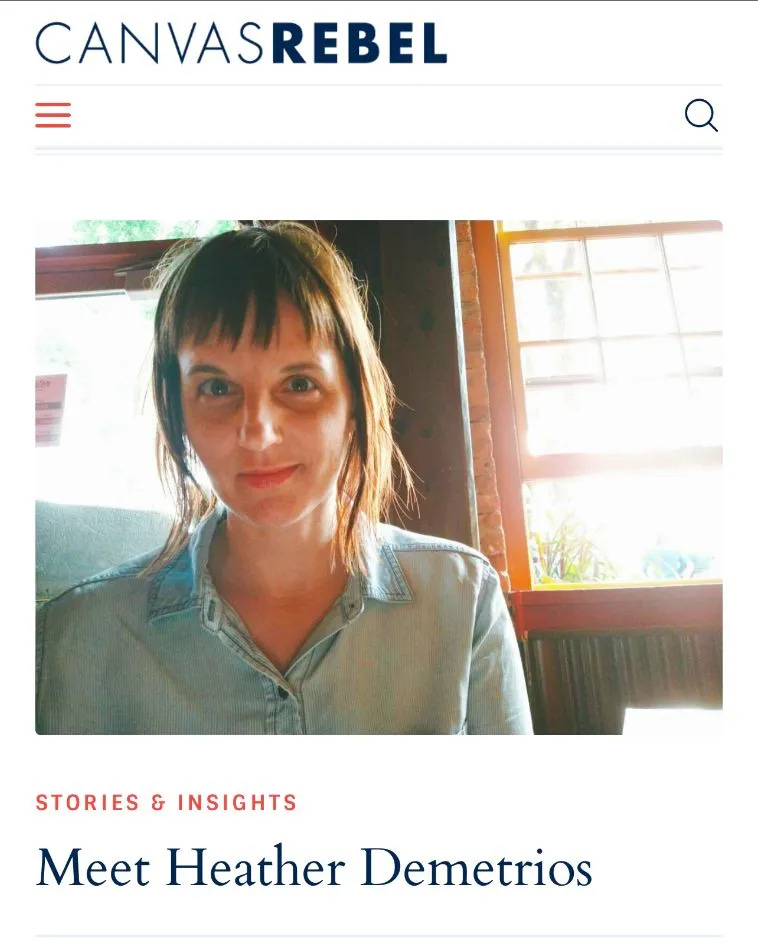Viewport: 758px width, 949px height.
Task: Click the word Meet in the headline
Action: (x=93, y=867)
